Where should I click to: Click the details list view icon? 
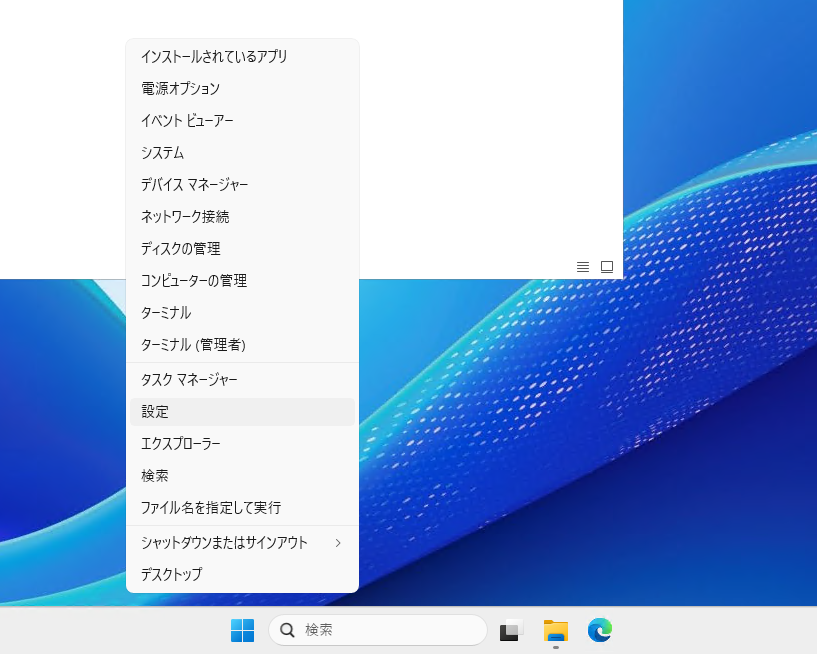pos(583,267)
